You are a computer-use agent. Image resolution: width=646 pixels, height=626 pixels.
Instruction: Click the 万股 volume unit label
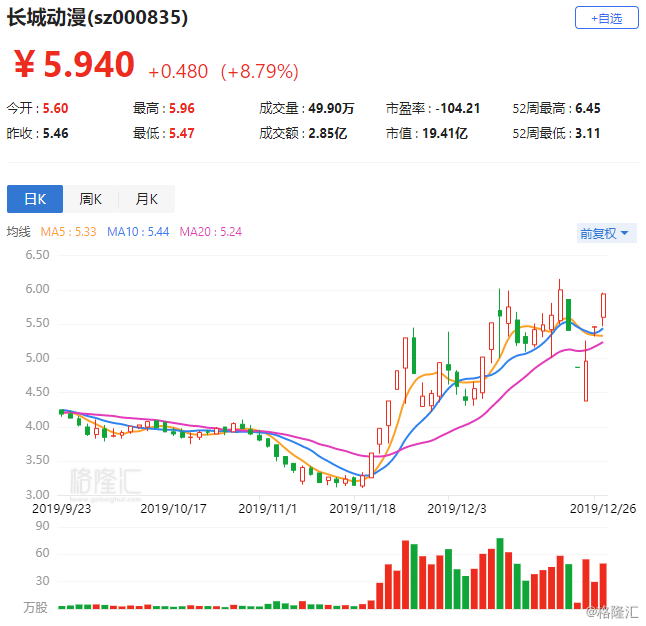coord(35,607)
